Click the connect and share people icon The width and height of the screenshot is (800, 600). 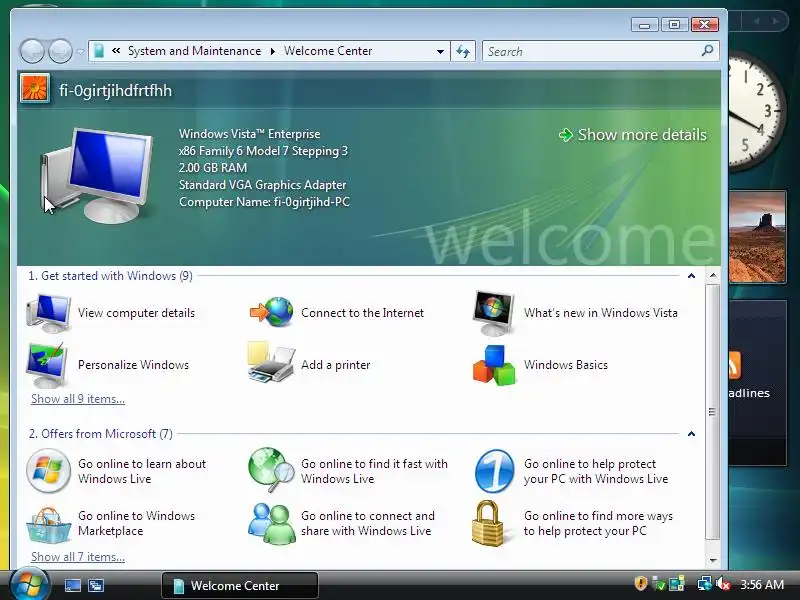coord(271,523)
